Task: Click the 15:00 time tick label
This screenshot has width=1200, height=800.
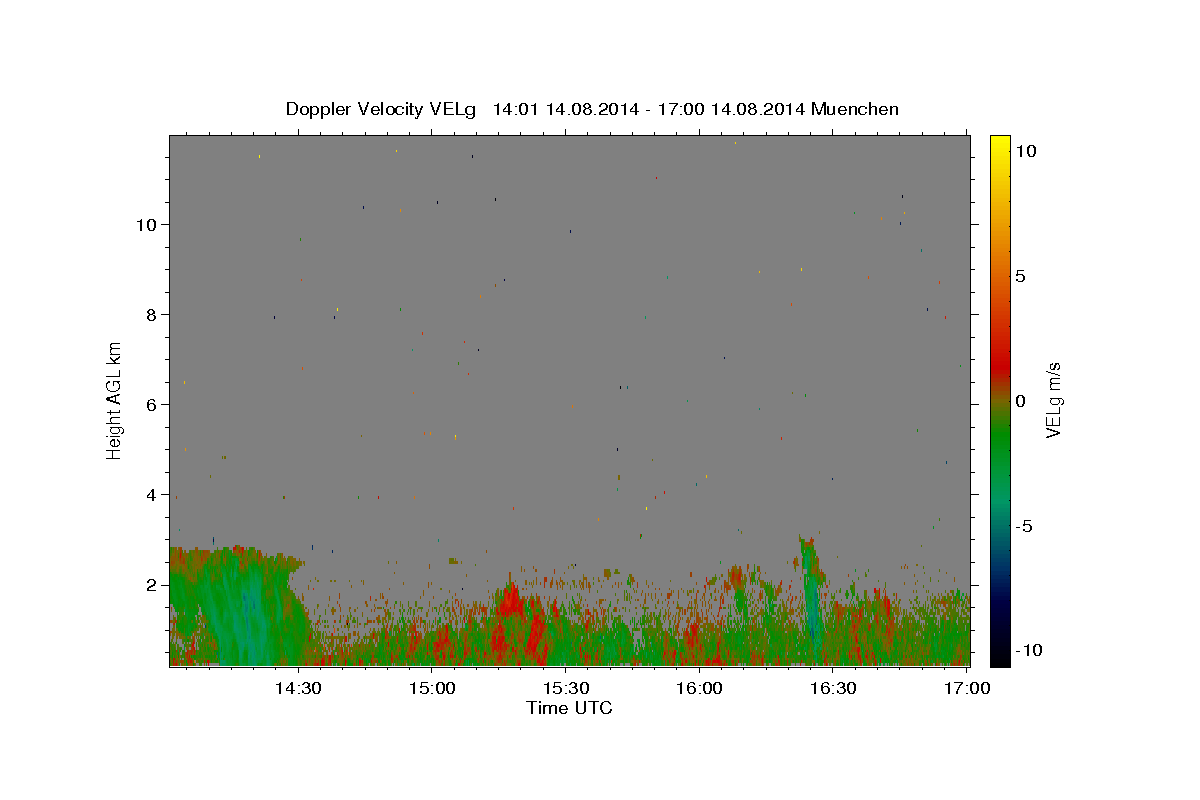Action: [x=433, y=688]
